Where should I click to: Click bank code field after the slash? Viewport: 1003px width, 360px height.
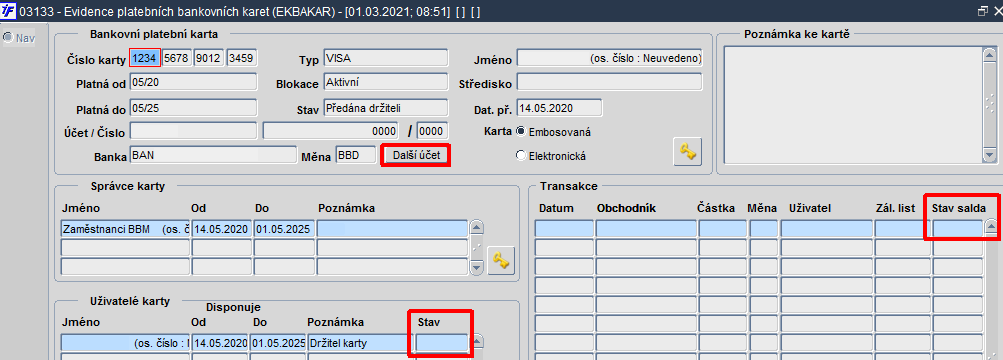(x=432, y=131)
